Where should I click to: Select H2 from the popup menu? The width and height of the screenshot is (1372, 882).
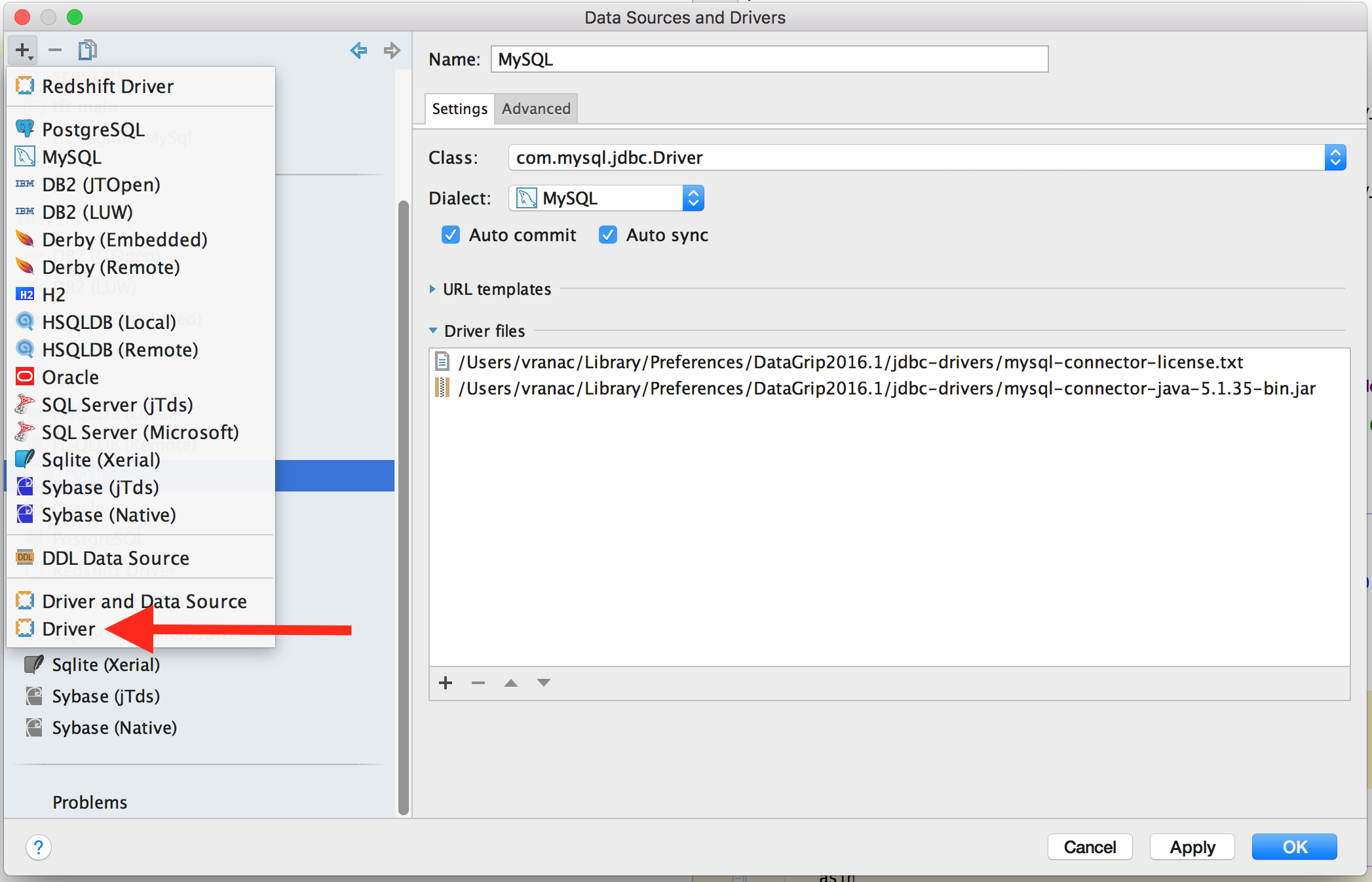pos(141,294)
